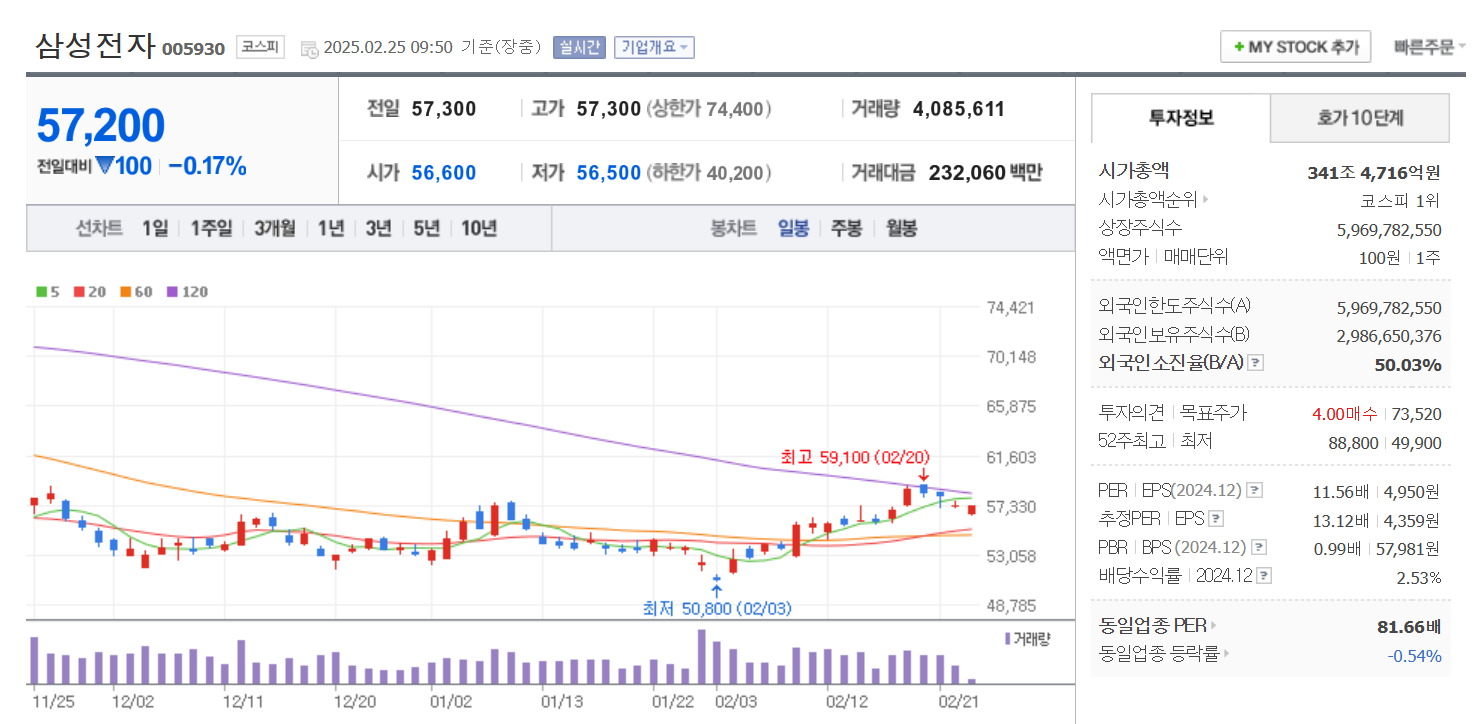Open the 기업개요 dropdown
This screenshot has width=1473, height=724.
[x=654, y=46]
